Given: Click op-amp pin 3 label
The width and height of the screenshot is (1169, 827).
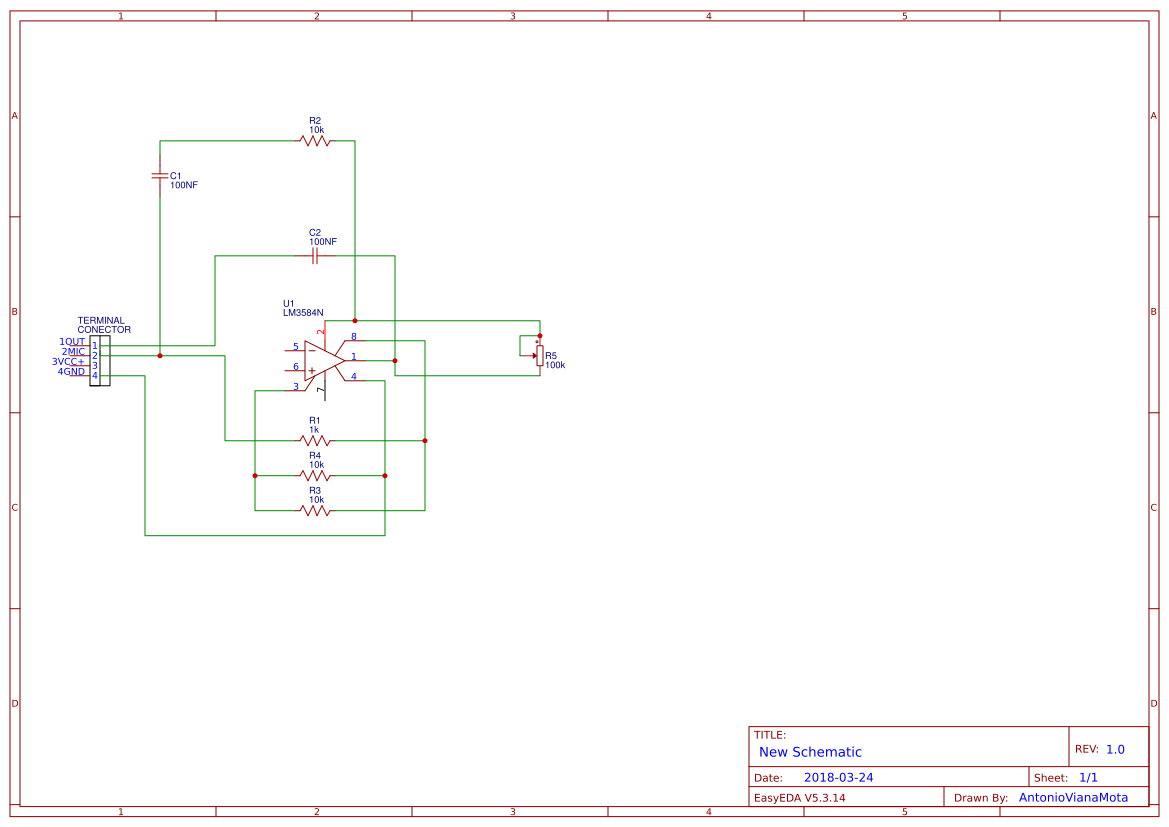Looking at the screenshot, I should pyautogui.click(x=295, y=386).
